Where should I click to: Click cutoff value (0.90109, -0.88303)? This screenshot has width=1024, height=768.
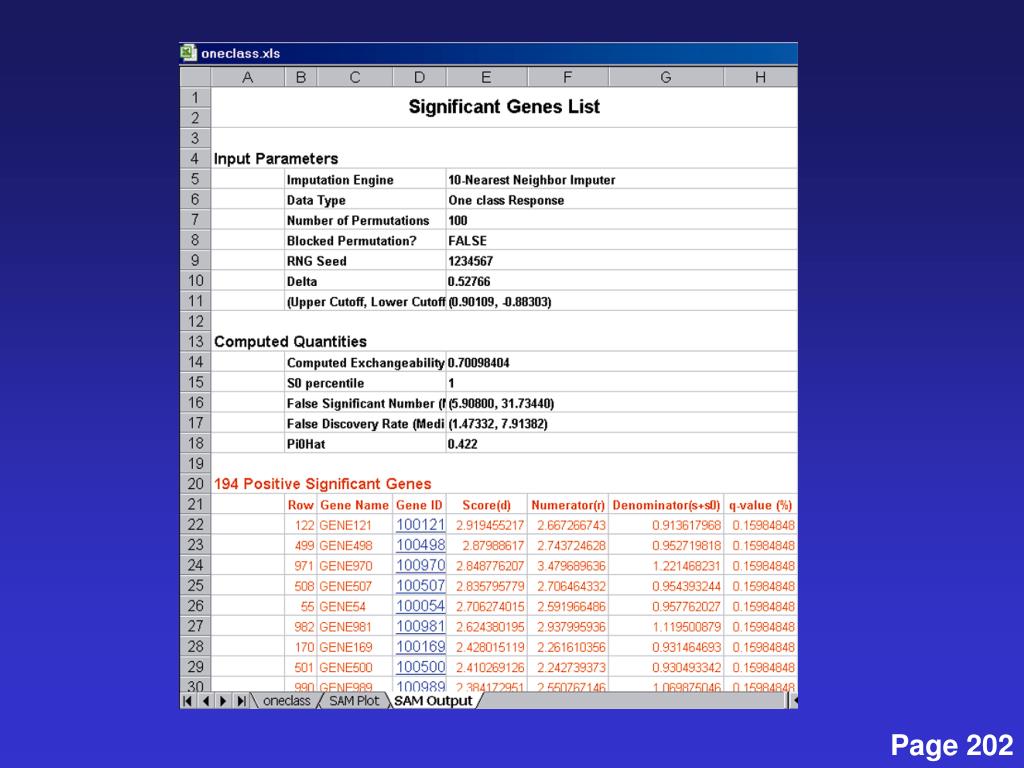click(x=500, y=302)
